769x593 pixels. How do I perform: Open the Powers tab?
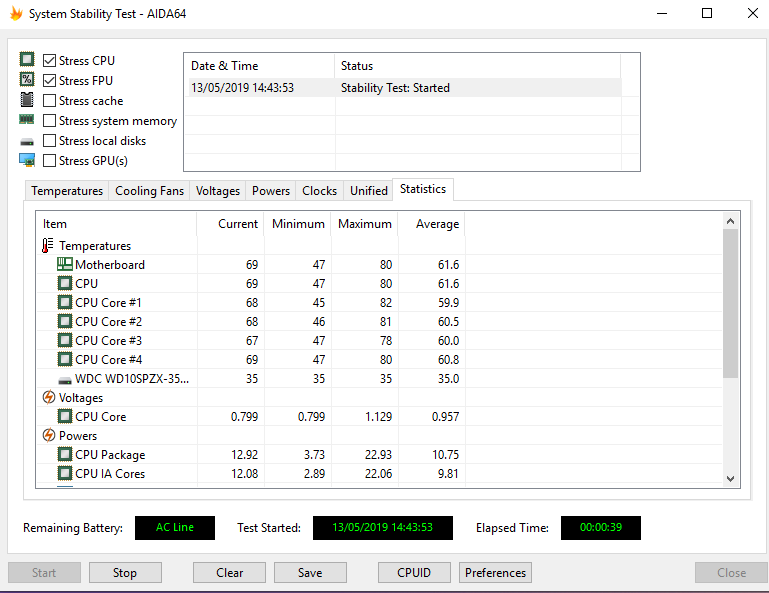[x=271, y=191]
